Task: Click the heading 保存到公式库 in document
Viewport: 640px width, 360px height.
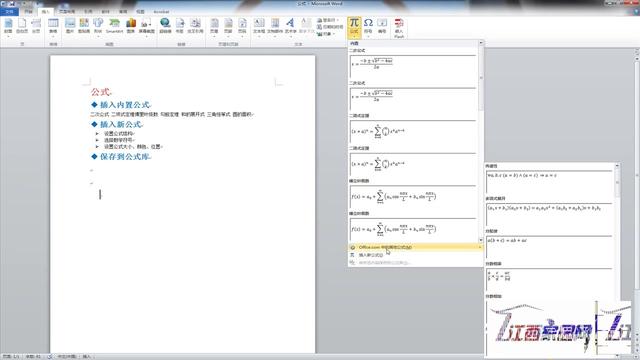Action: point(125,156)
